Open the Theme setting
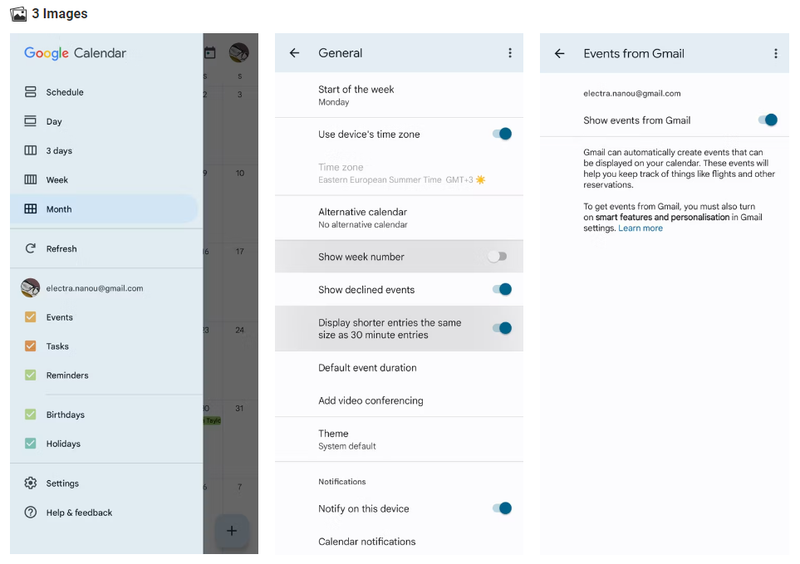 (399, 439)
